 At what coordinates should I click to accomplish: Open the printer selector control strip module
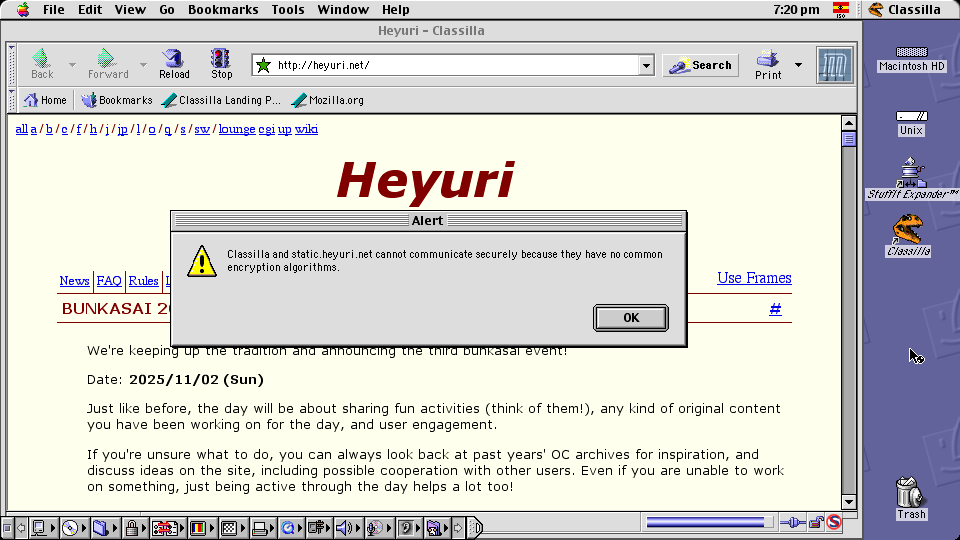260,528
